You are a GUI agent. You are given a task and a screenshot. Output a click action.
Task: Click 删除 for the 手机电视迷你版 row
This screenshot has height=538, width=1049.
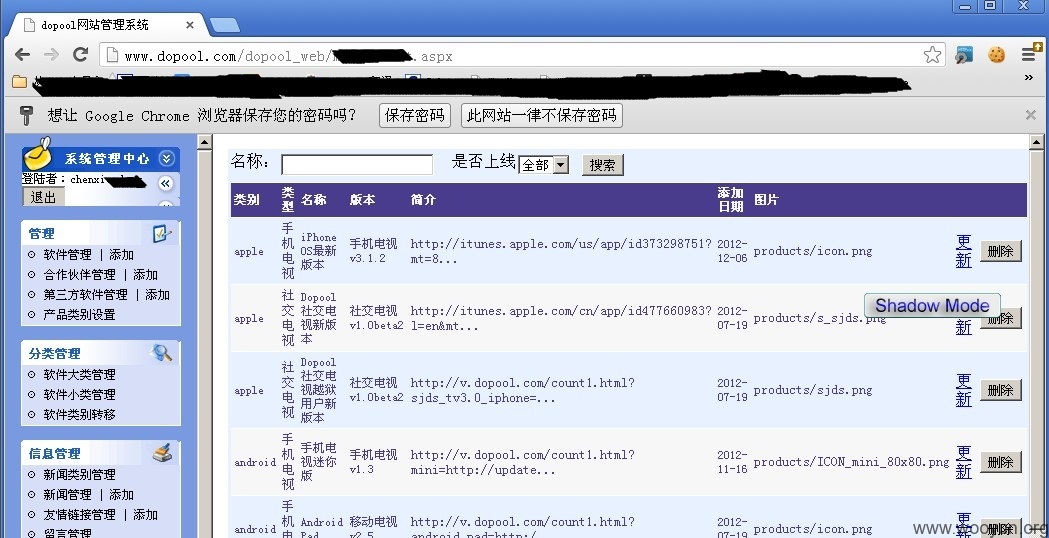(1001, 462)
